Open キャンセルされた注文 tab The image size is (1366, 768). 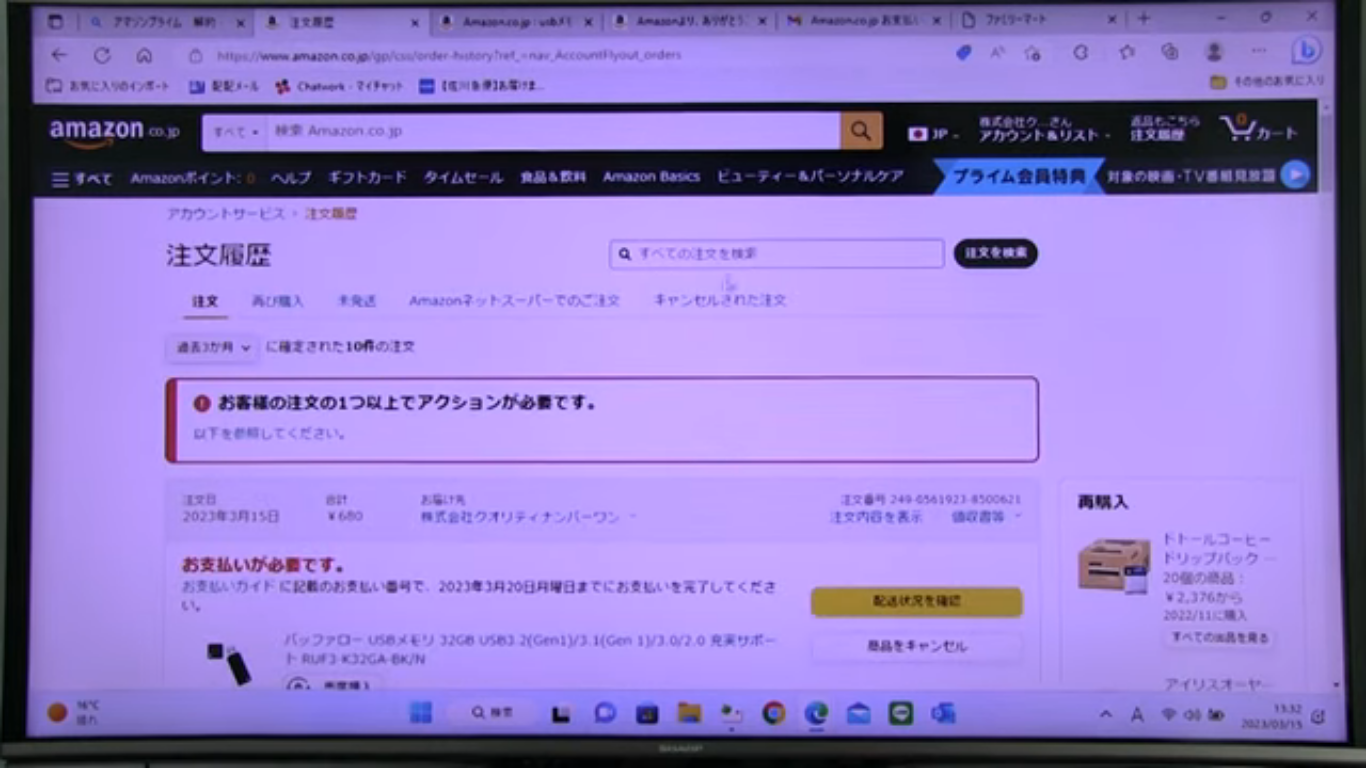pos(720,300)
